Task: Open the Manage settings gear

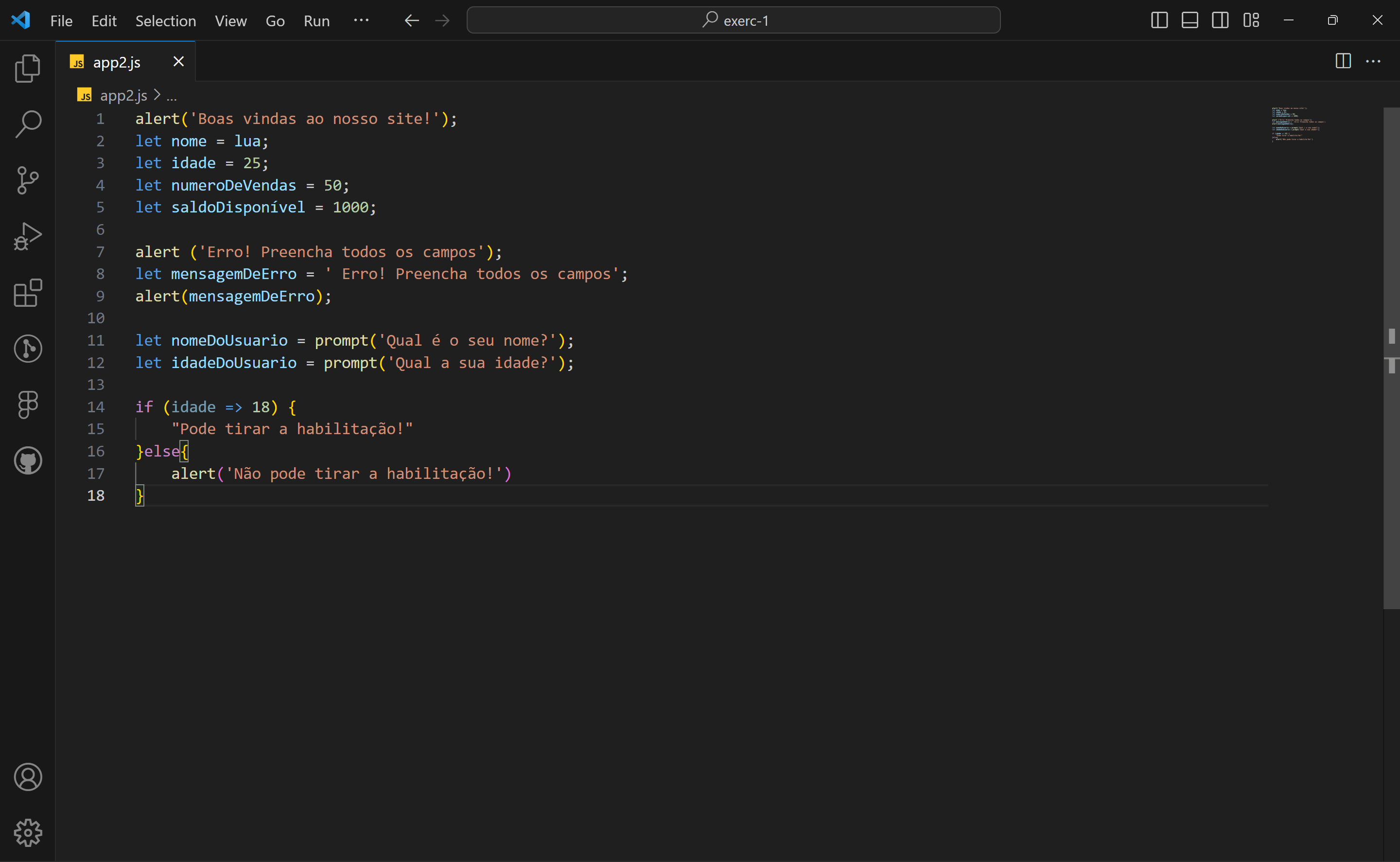Action: pyautogui.click(x=27, y=833)
